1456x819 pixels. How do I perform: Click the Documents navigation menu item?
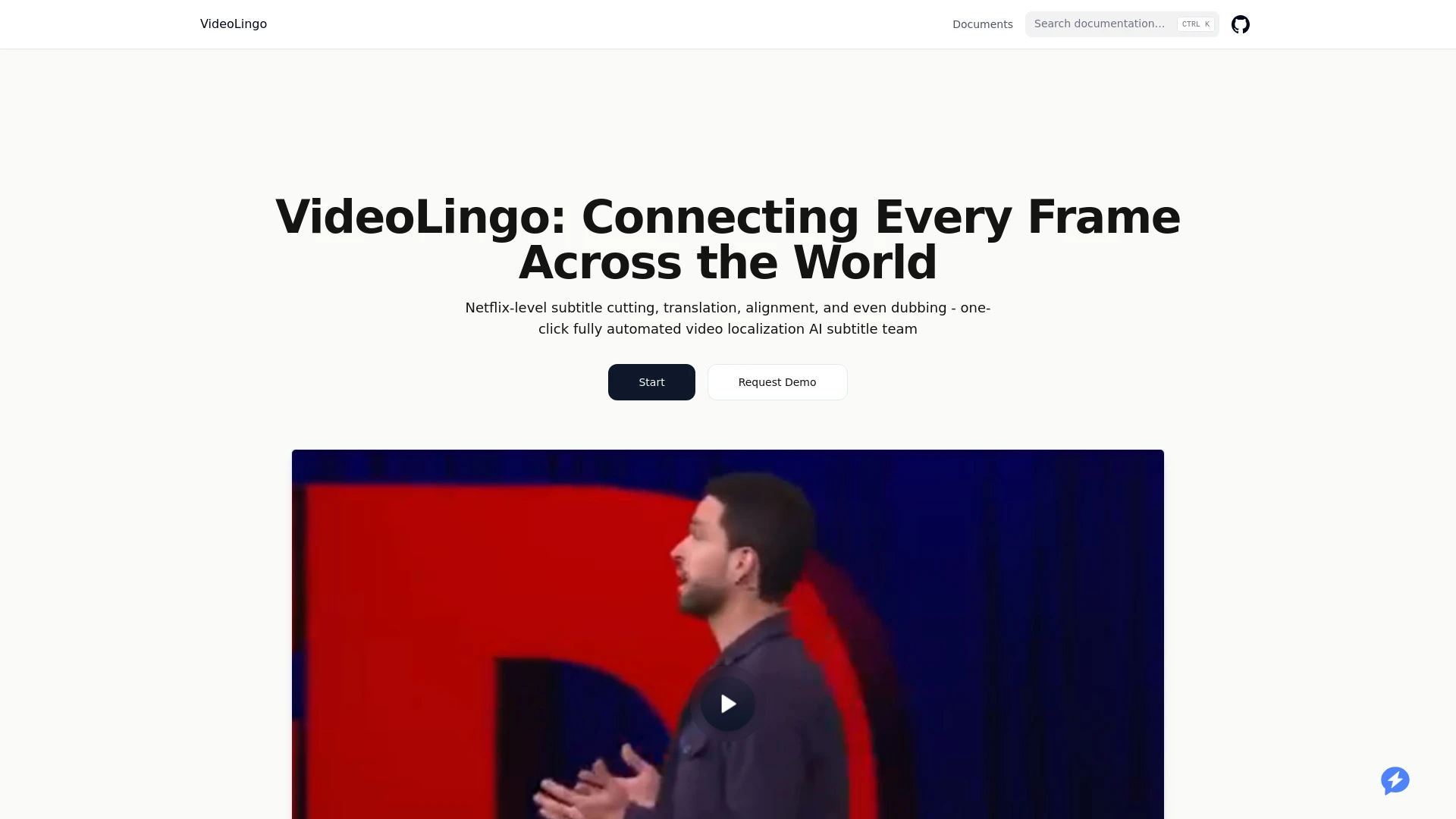click(983, 24)
